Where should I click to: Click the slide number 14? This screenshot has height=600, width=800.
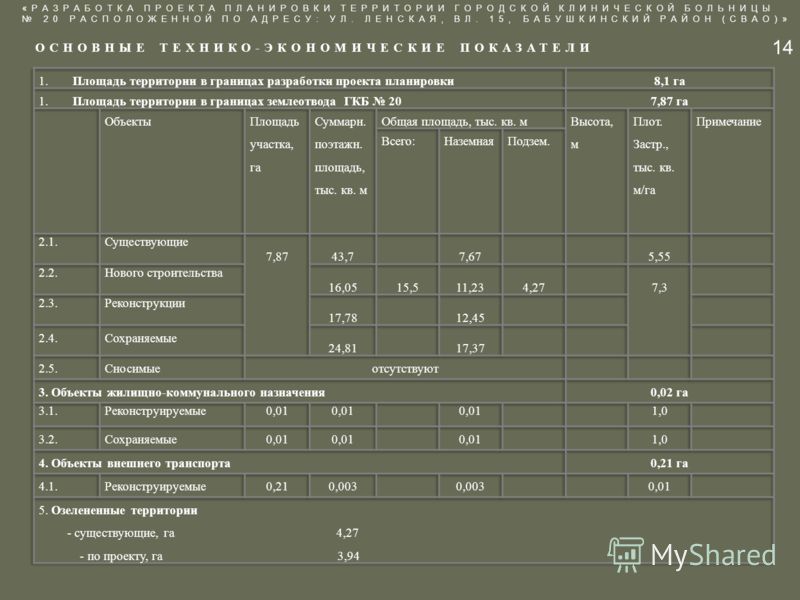tap(782, 48)
